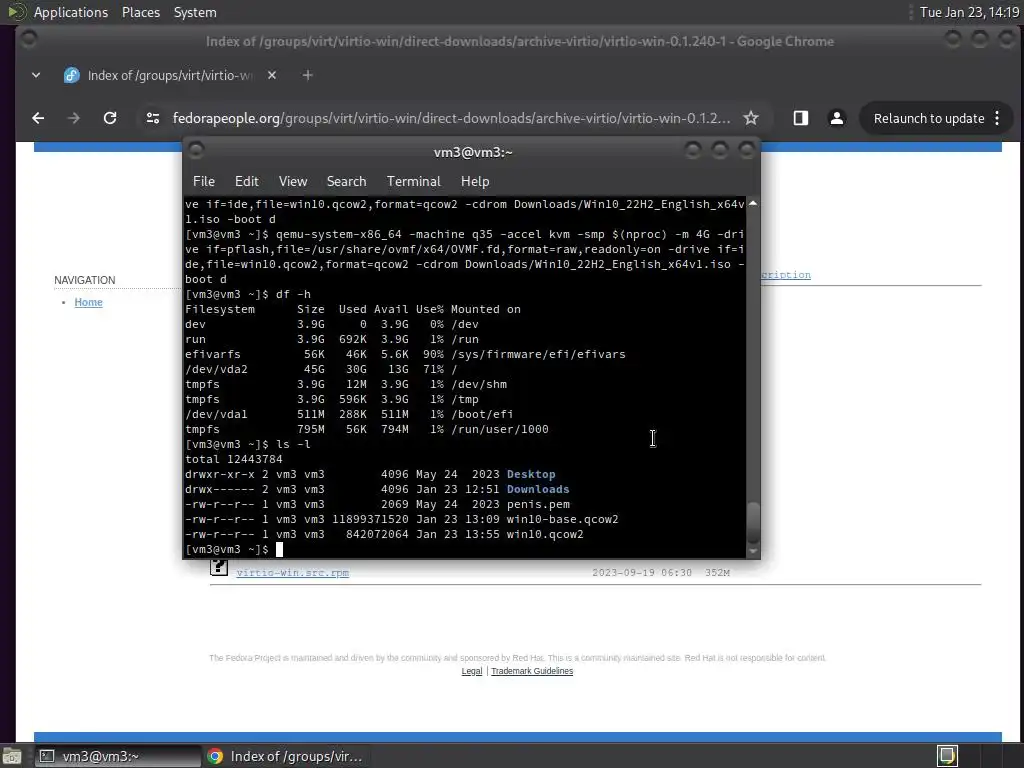Follow the Home navigation link
The height and width of the screenshot is (768, 1024).
tap(88, 302)
